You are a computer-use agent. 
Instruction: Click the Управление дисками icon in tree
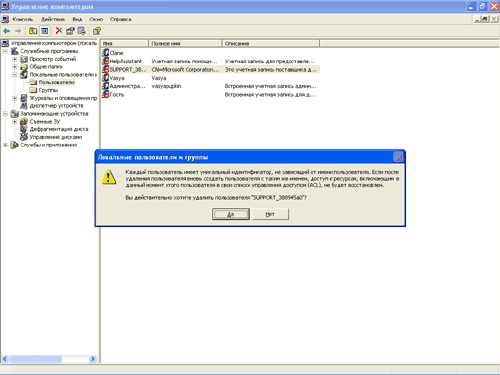click(24, 137)
